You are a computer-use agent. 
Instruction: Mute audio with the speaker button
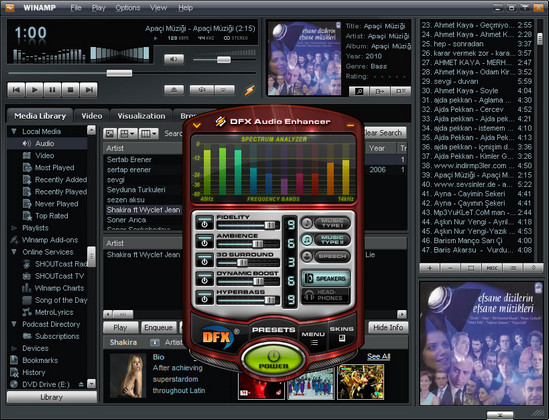point(174,59)
